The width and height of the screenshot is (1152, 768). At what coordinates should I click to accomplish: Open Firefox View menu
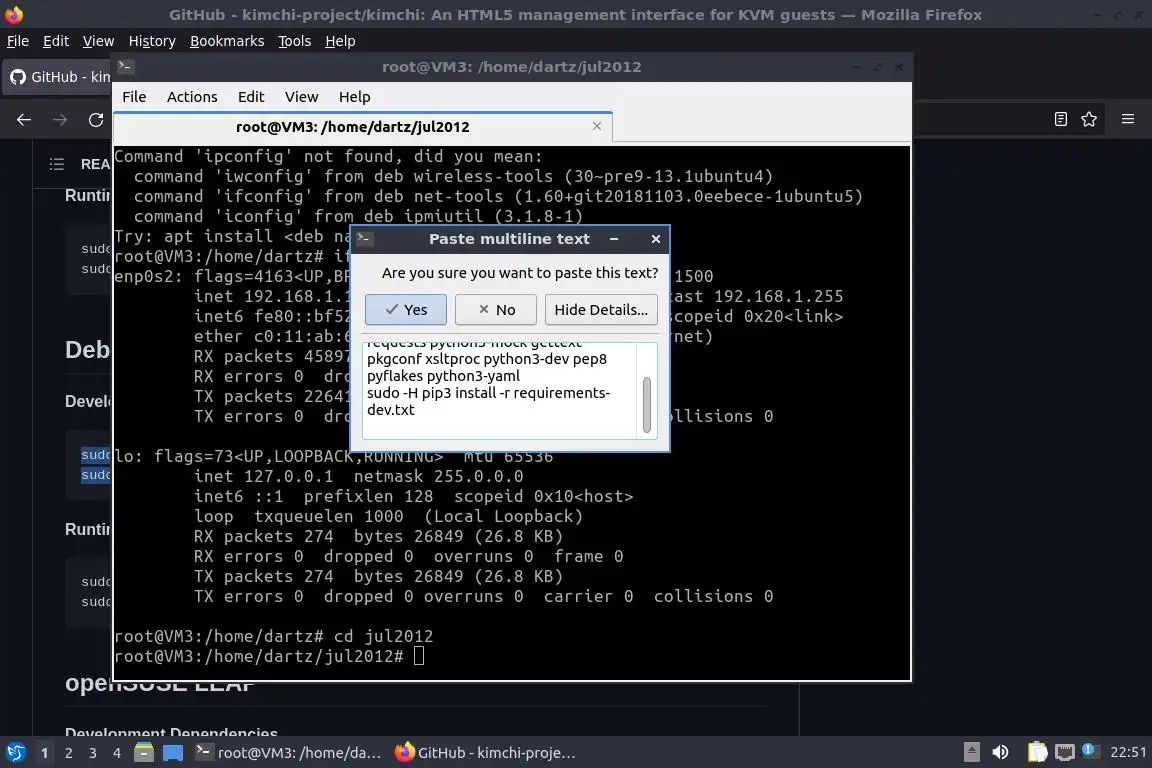(x=98, y=41)
